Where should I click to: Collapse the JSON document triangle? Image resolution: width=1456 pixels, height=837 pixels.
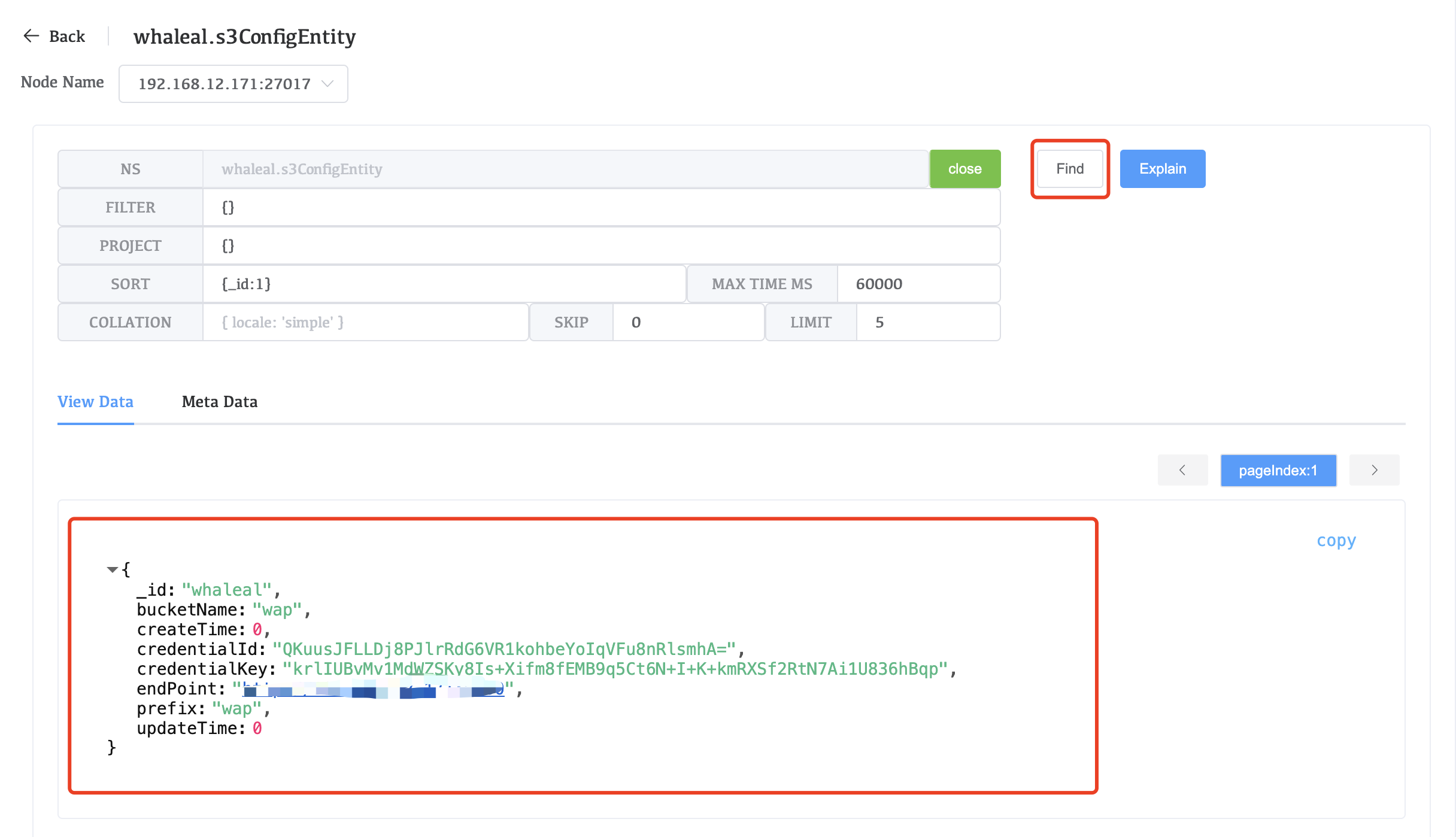coord(112,569)
